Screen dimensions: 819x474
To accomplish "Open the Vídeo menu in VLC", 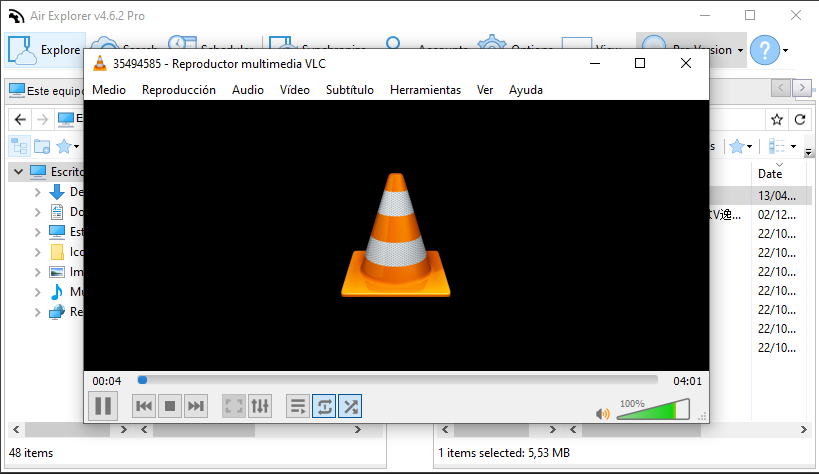I will (295, 90).
